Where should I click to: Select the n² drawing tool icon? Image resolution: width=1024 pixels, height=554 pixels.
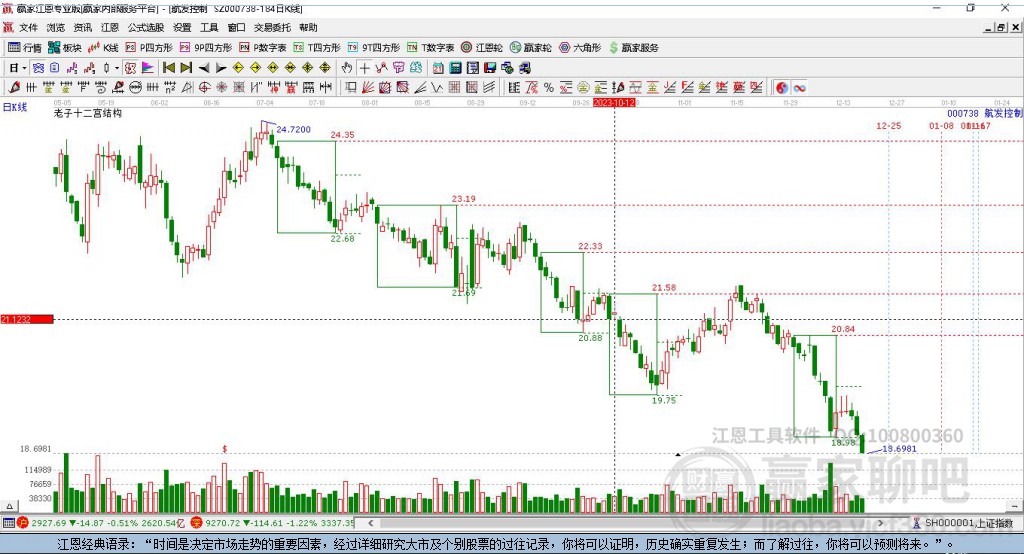(x=170, y=88)
